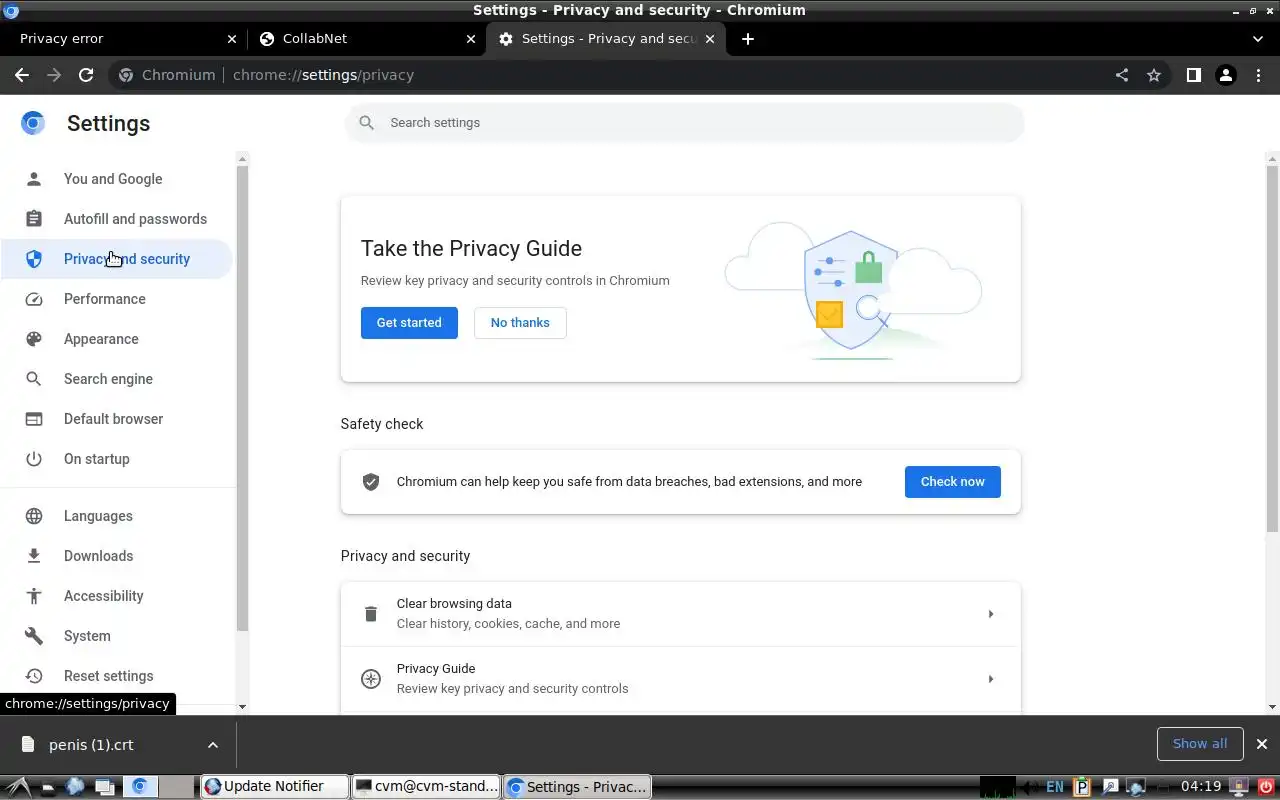Open the profile avatar menu
1280x800 pixels.
coord(1226,75)
